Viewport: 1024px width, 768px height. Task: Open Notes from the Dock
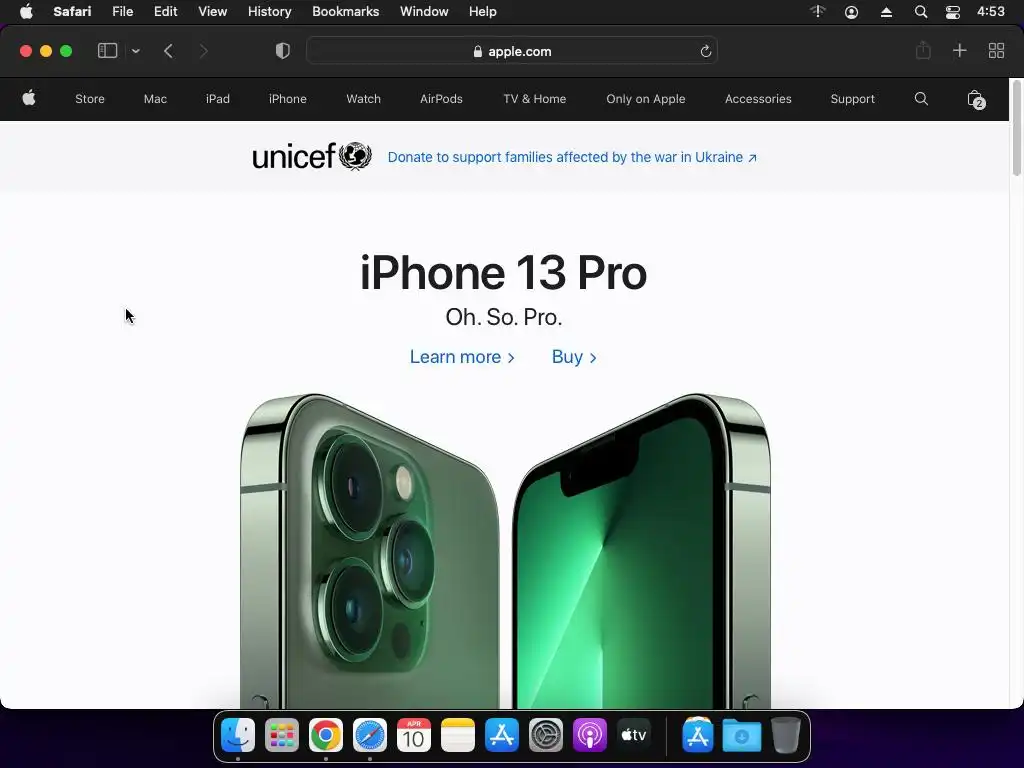pyautogui.click(x=457, y=735)
